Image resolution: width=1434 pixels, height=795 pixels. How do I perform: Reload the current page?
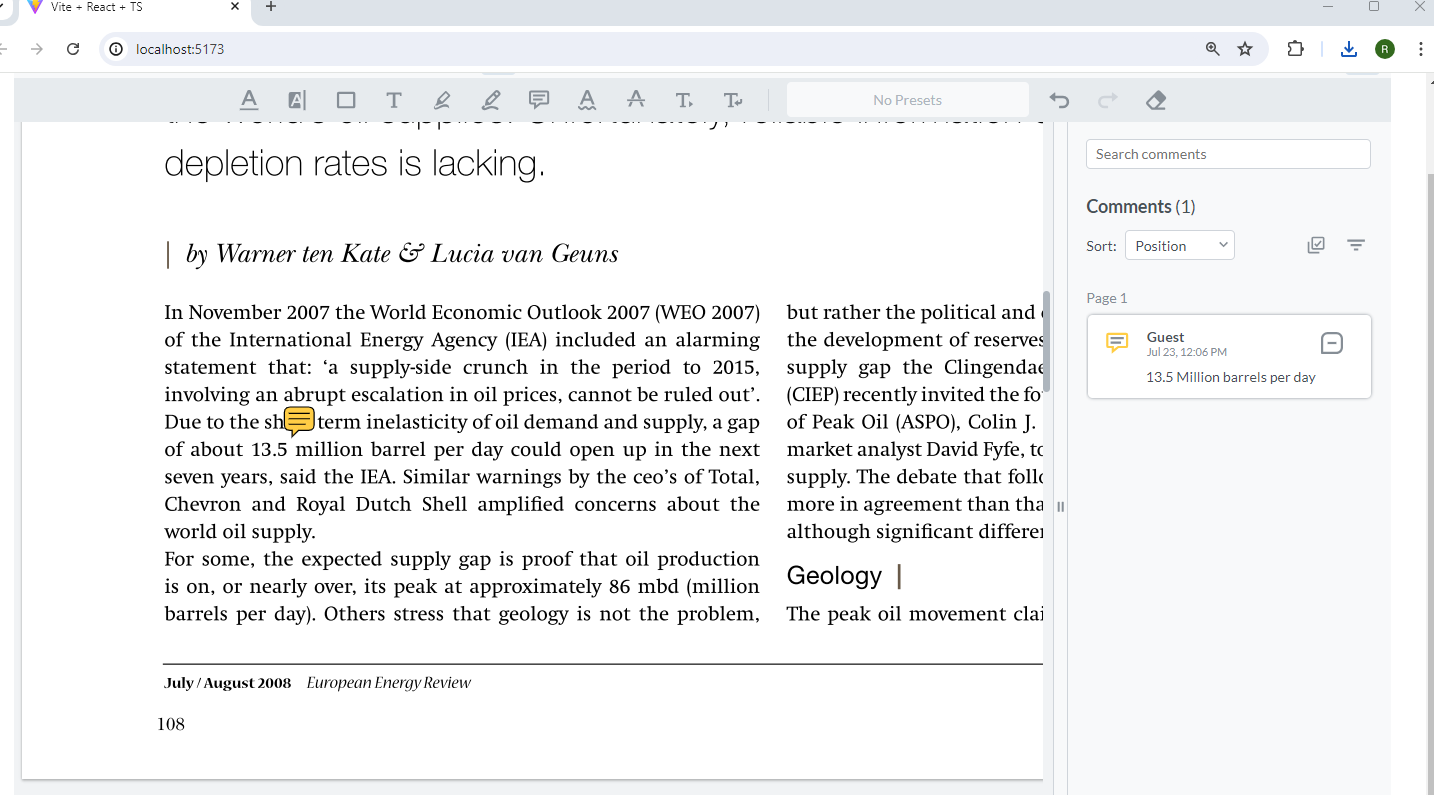[72, 49]
